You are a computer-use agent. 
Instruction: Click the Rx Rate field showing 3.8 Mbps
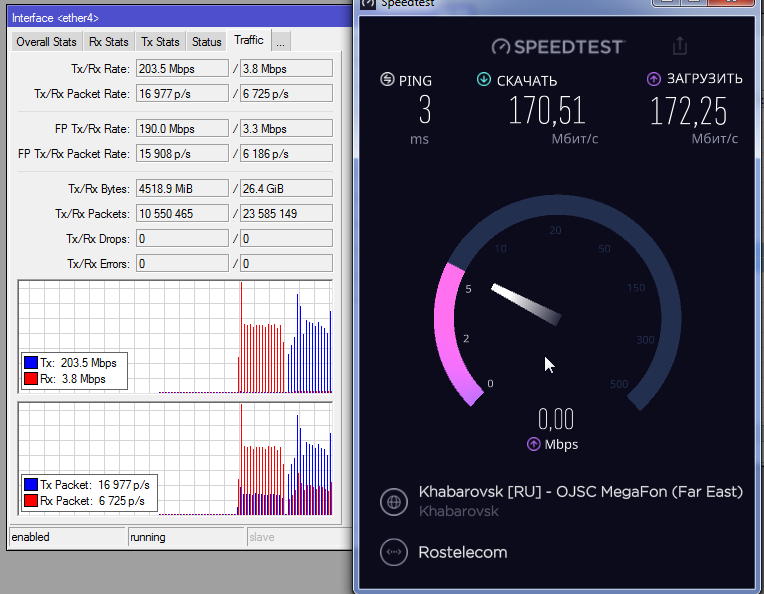[x=286, y=69]
